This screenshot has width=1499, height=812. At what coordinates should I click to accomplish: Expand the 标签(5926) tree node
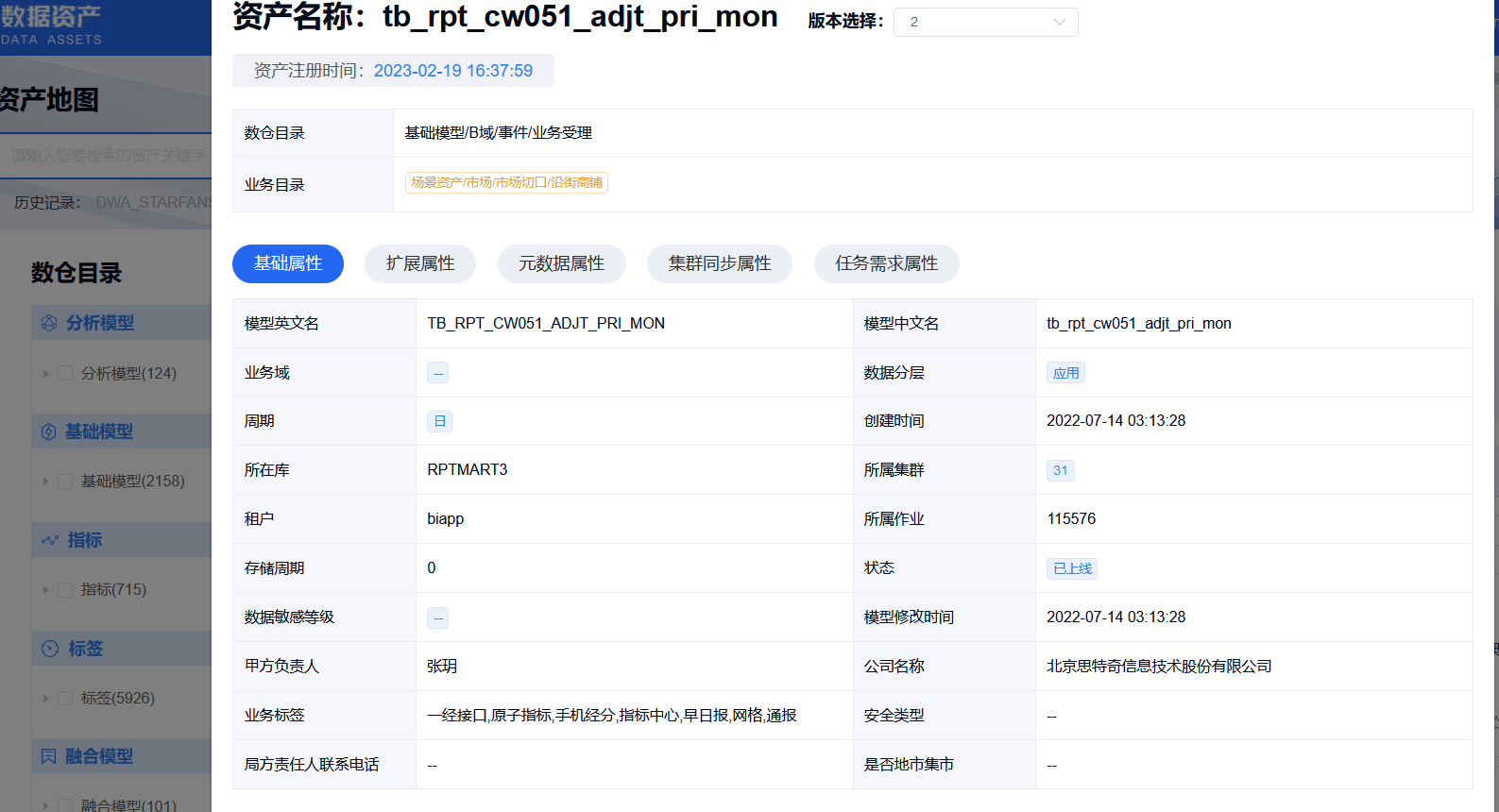[x=45, y=699]
